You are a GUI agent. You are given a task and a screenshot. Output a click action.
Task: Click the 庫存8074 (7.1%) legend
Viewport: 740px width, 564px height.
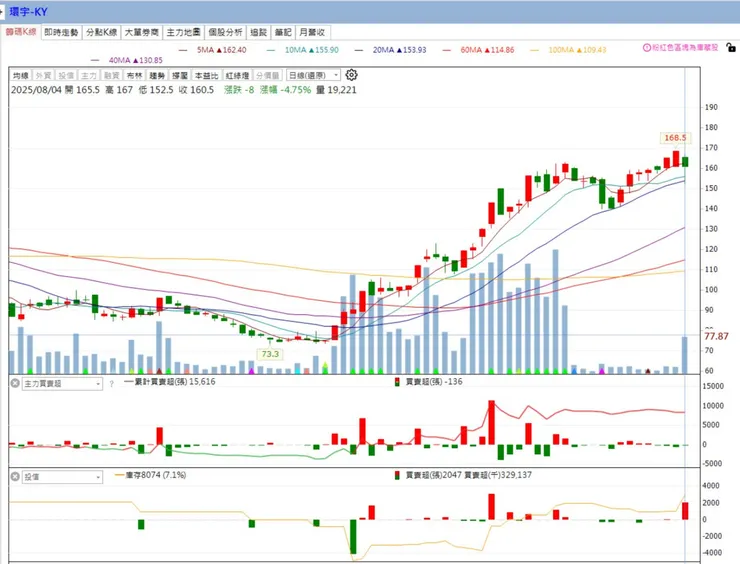151,475
